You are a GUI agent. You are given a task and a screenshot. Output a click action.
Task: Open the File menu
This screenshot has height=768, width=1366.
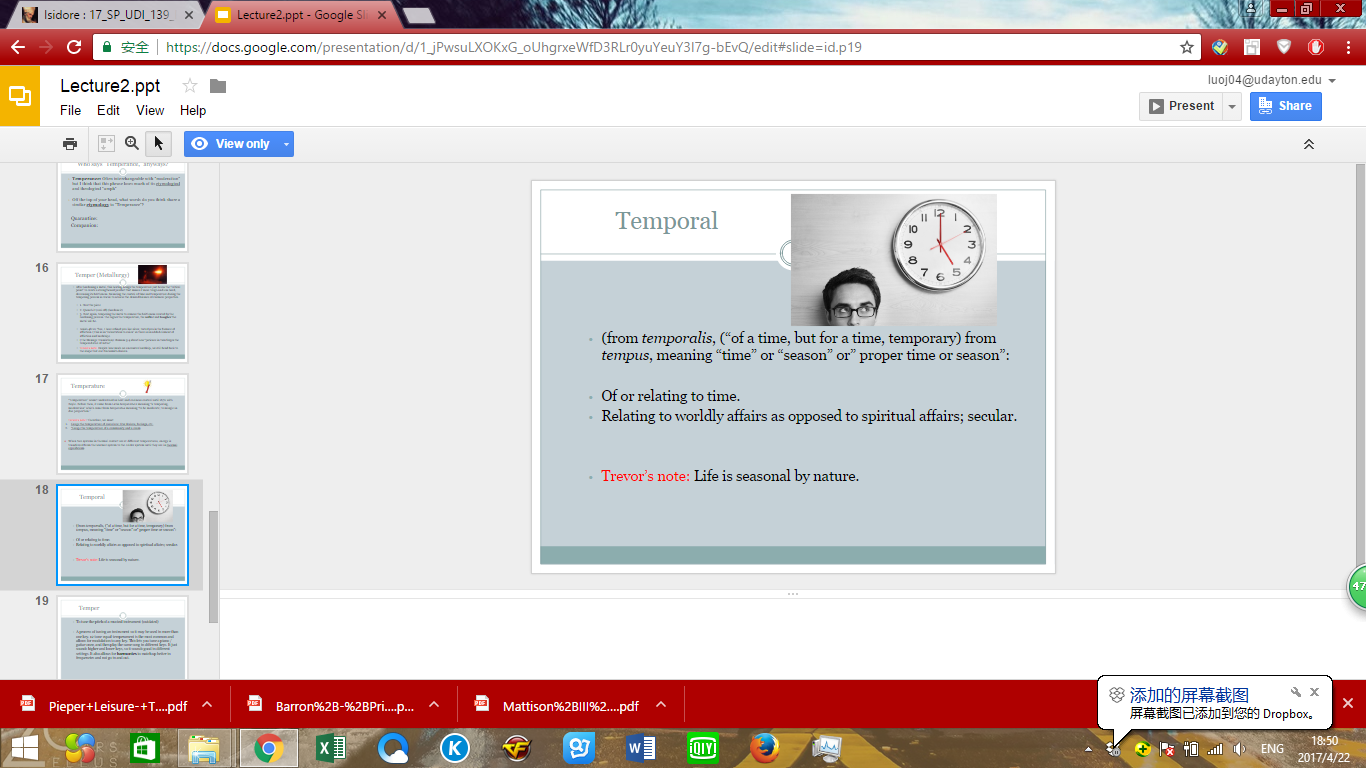point(70,110)
